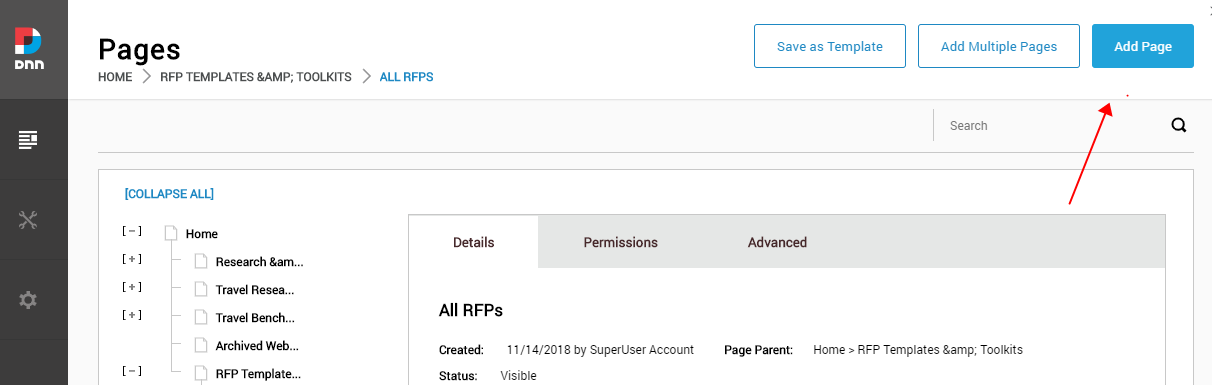
Task: Go to HOME in the breadcrumb
Action: [115, 76]
